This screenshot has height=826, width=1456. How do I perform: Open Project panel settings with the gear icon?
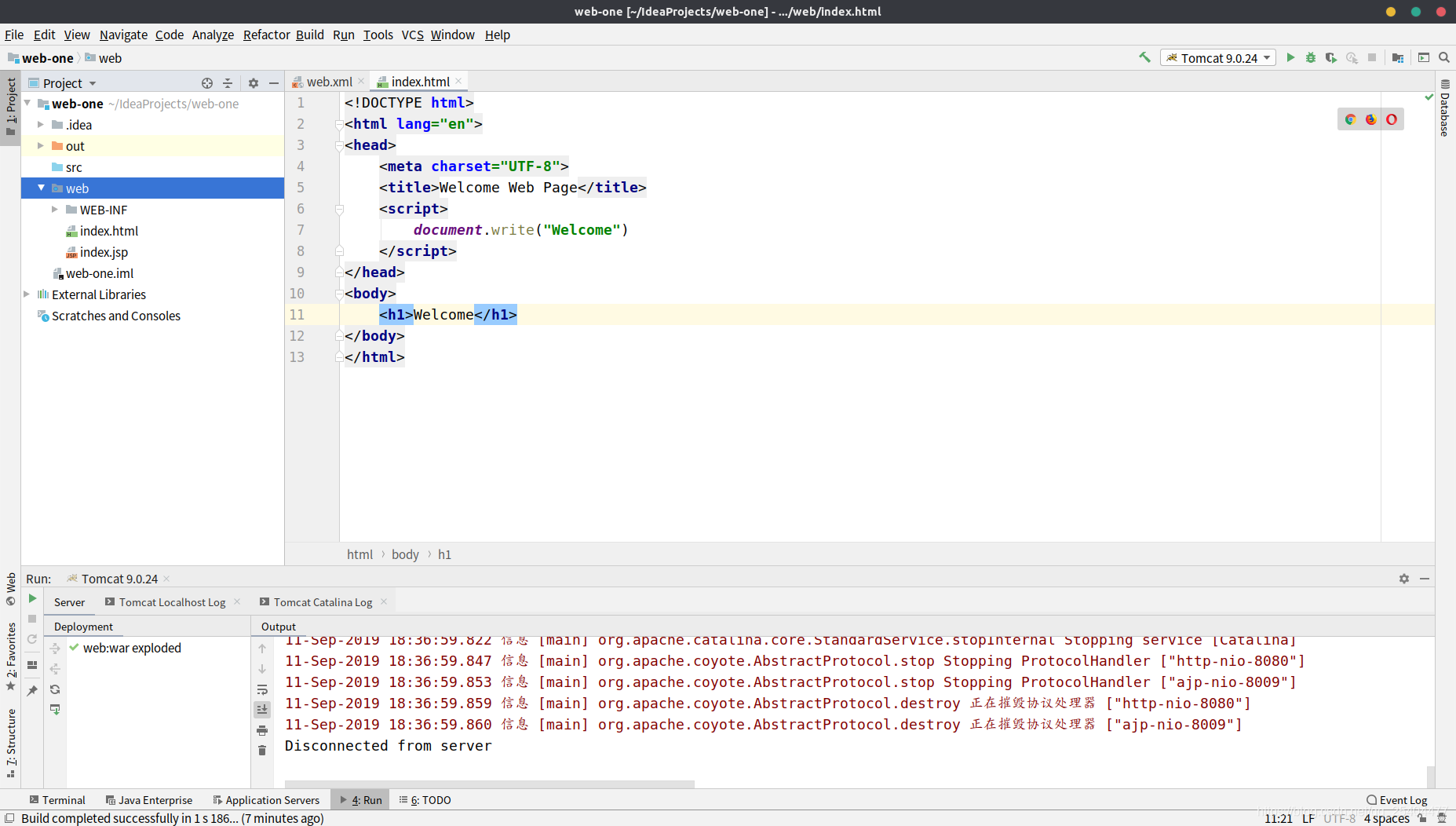(254, 82)
